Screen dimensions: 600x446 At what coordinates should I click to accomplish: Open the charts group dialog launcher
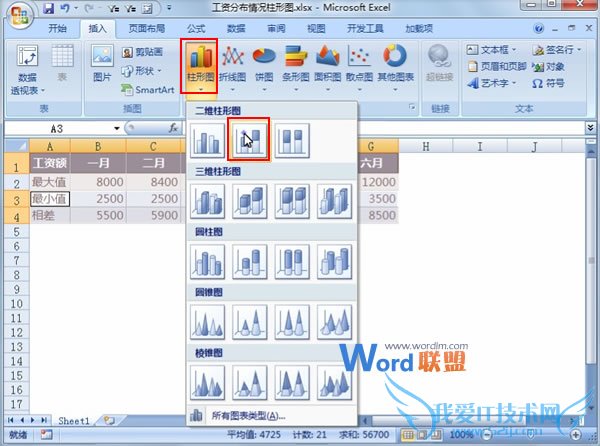[x=412, y=107]
